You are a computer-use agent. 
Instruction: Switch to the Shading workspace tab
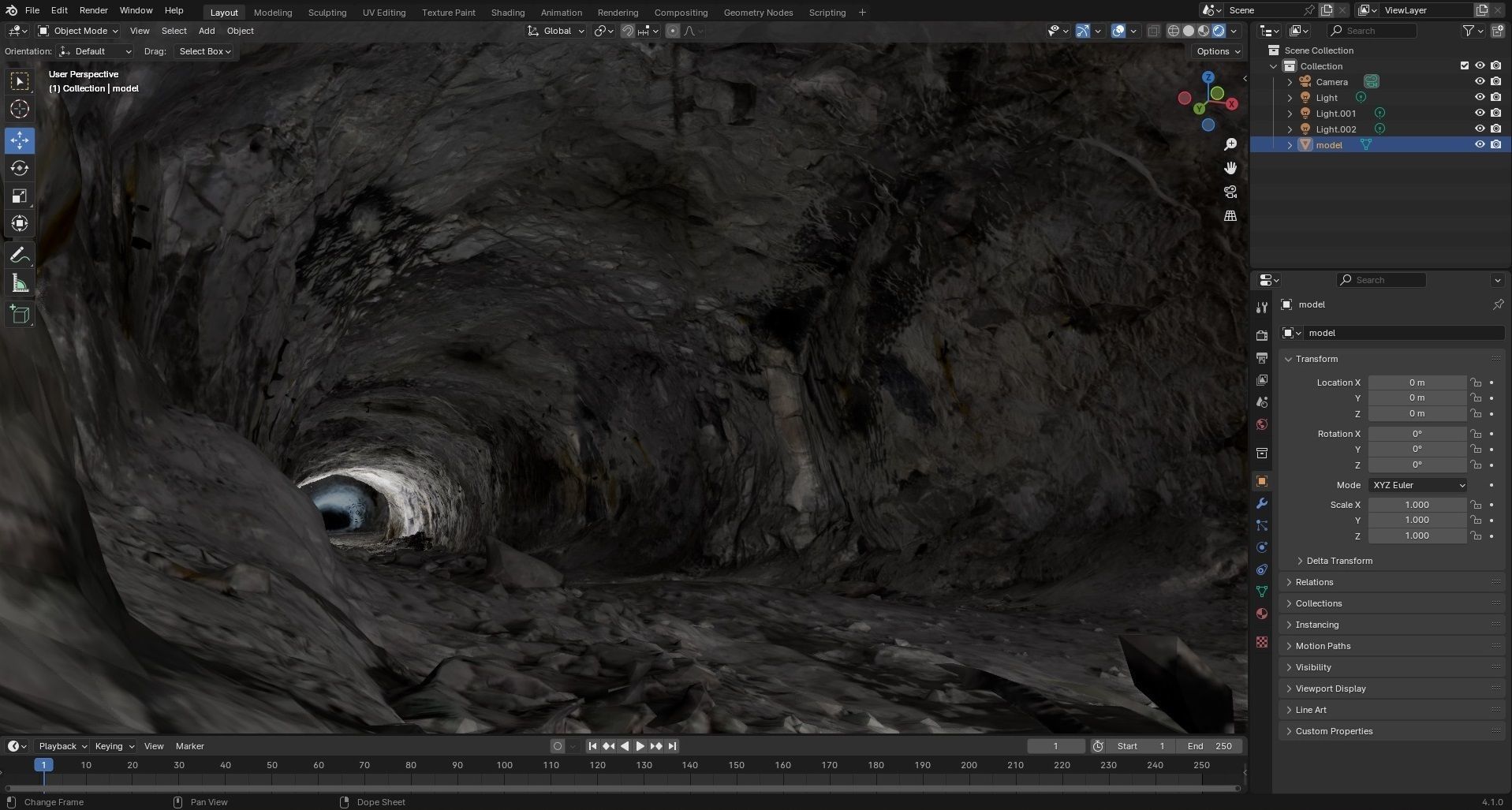[507, 13]
